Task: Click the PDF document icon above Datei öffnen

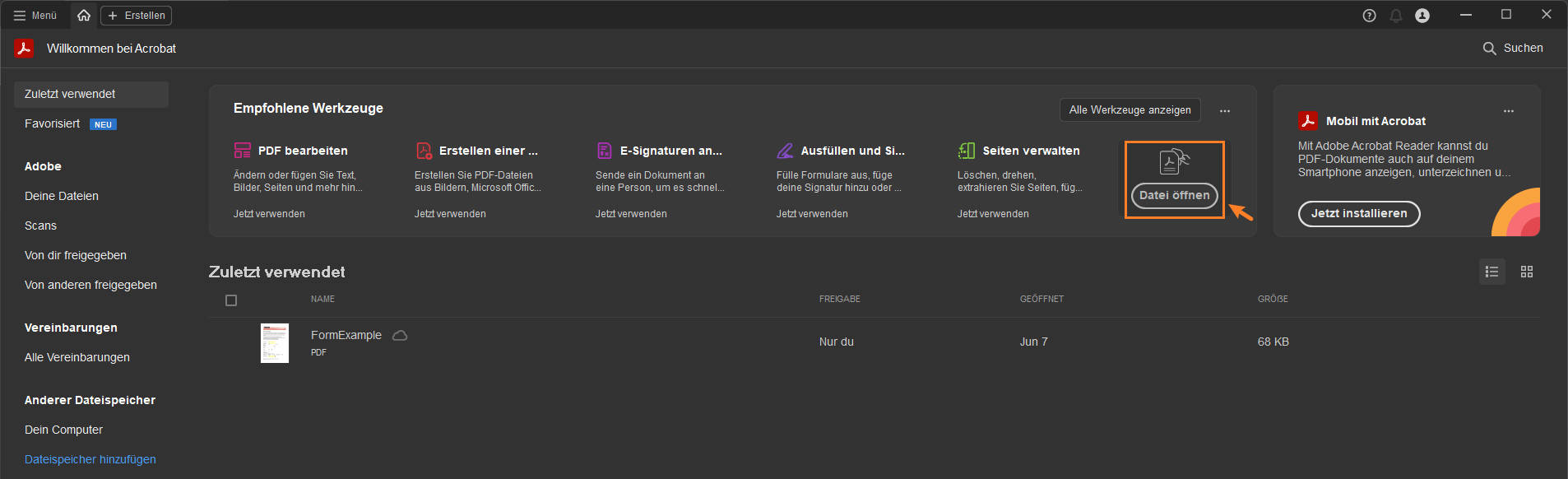Action: point(1174,161)
